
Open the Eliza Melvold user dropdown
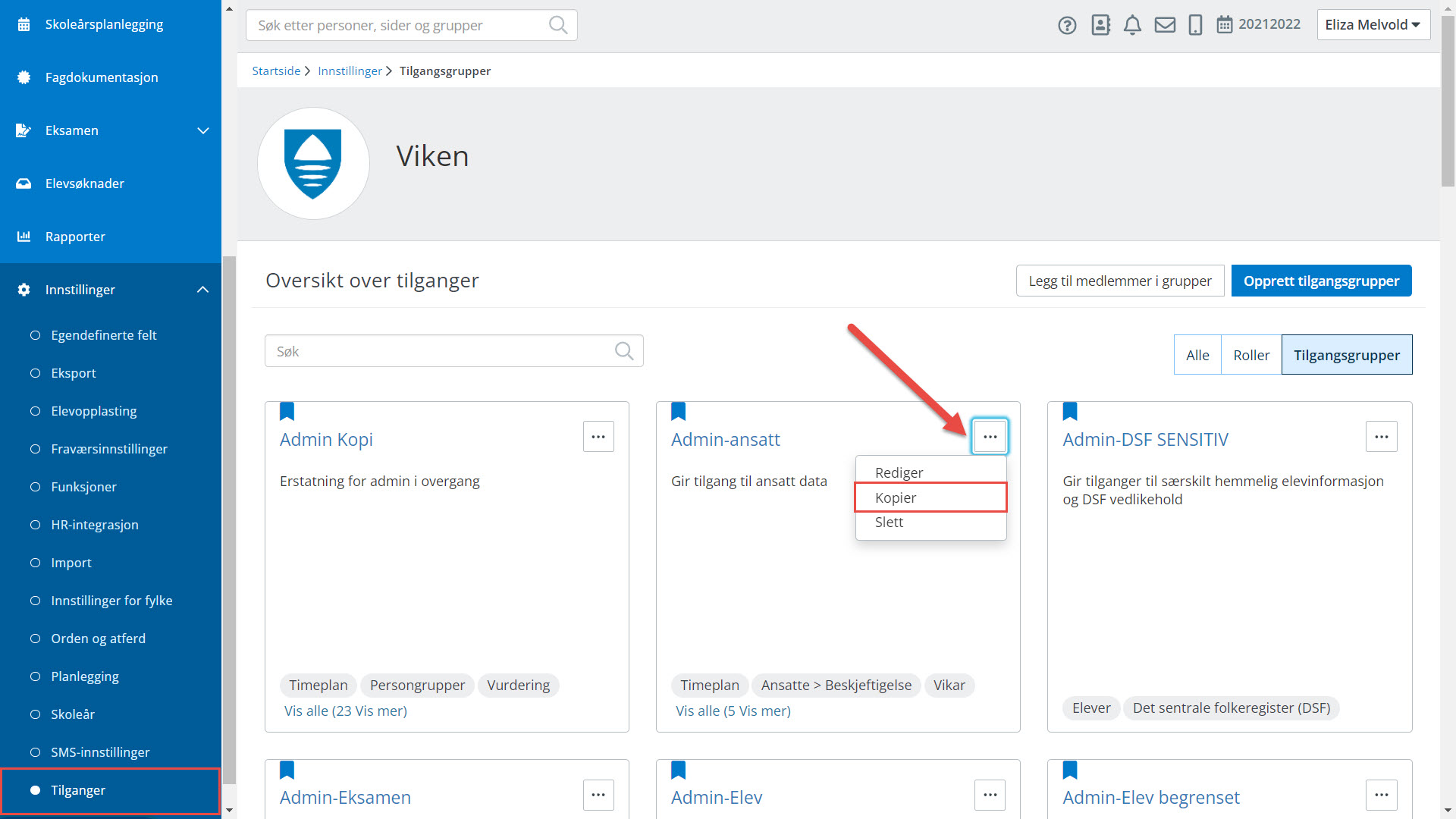1373,24
